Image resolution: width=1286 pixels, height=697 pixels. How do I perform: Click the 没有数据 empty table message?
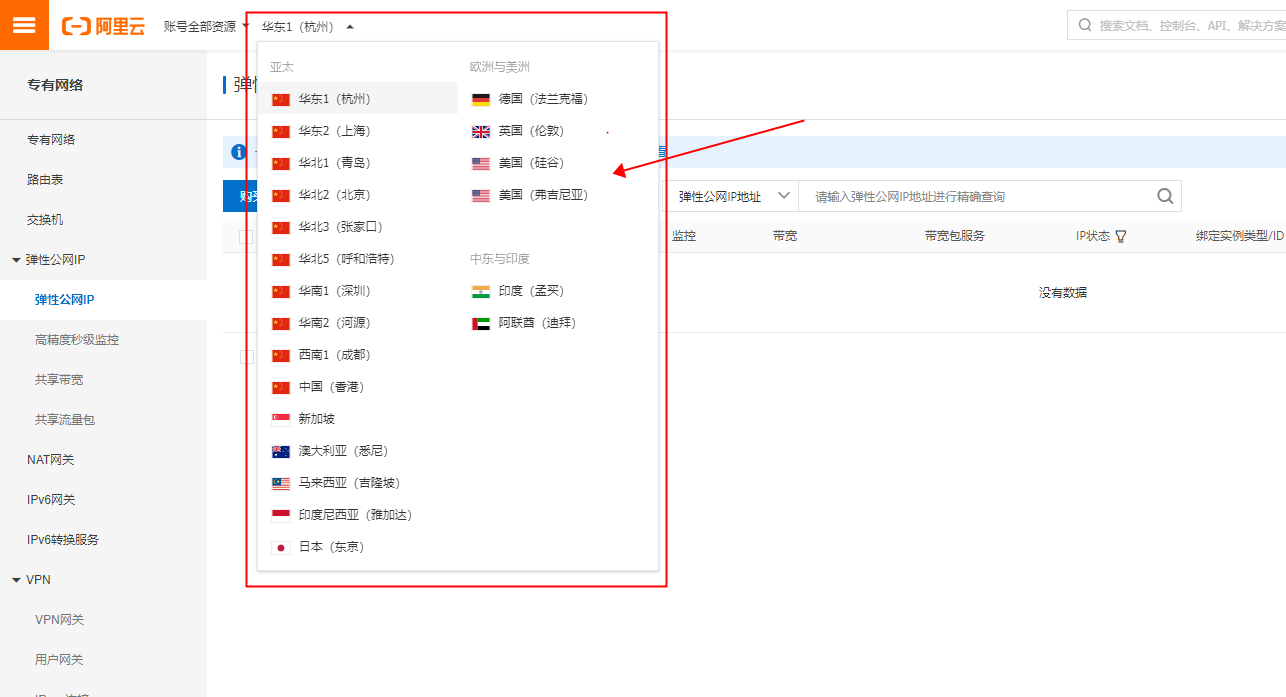tap(1063, 293)
